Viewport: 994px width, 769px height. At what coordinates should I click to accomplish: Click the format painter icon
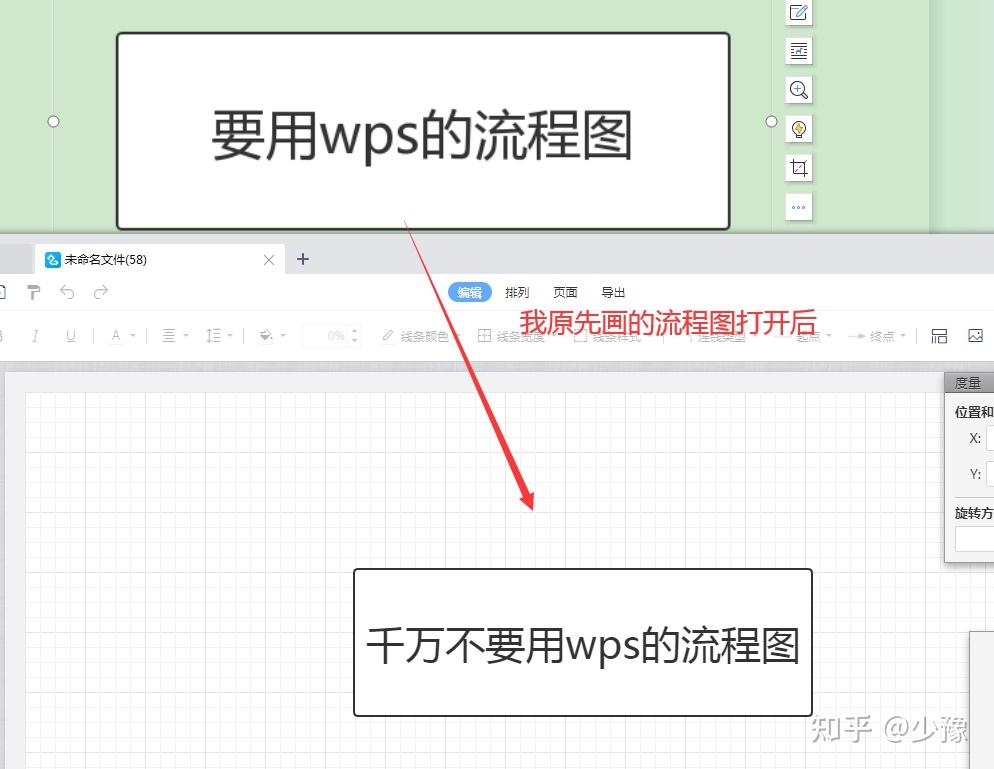coord(34,292)
